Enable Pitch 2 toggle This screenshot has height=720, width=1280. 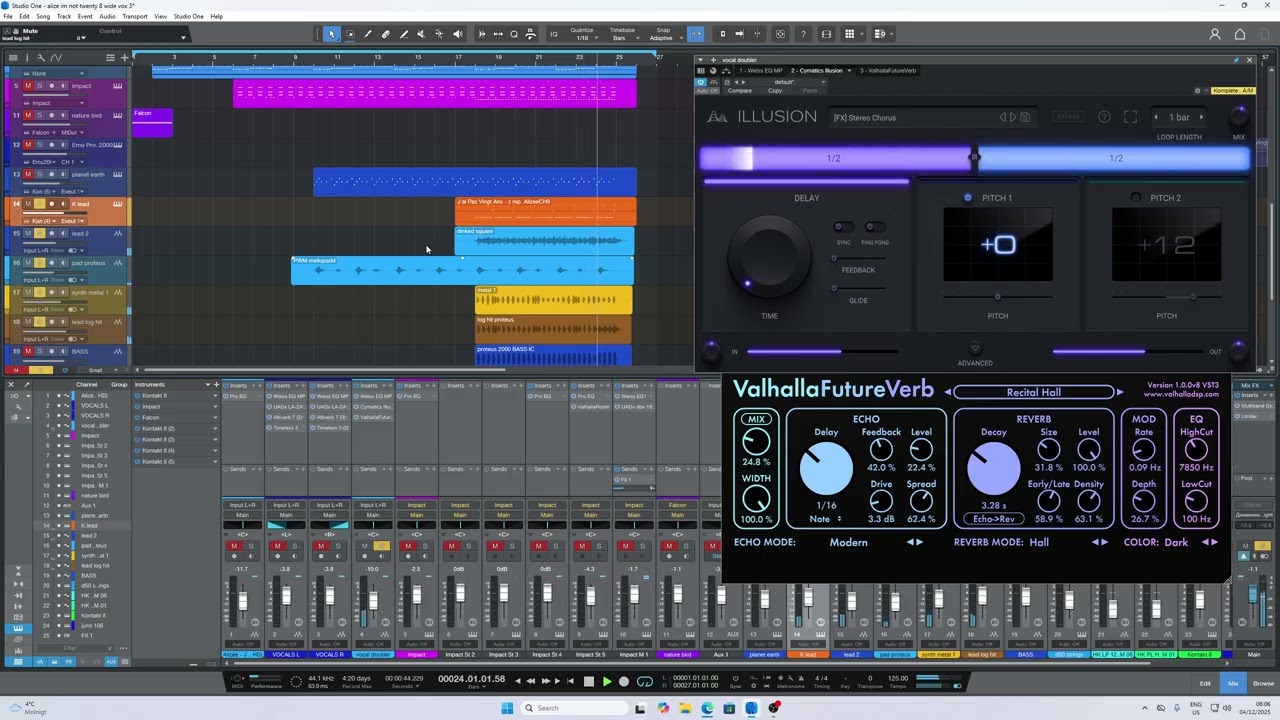click(x=1135, y=198)
